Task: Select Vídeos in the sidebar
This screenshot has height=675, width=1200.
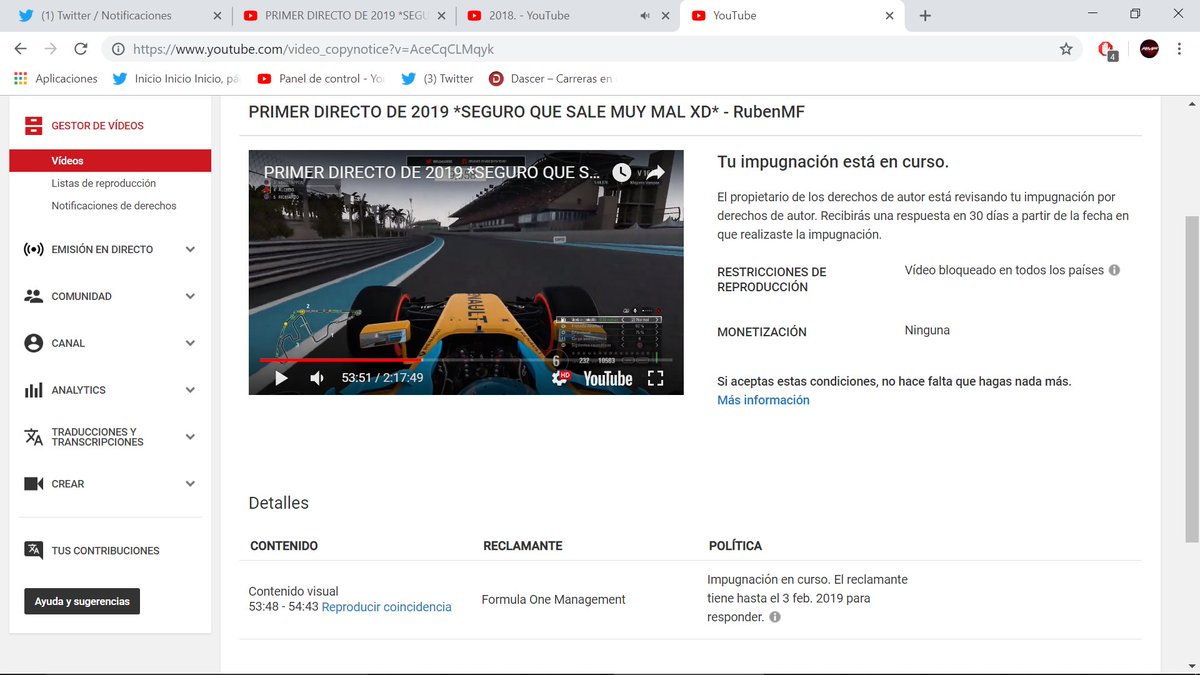Action: 110,161
